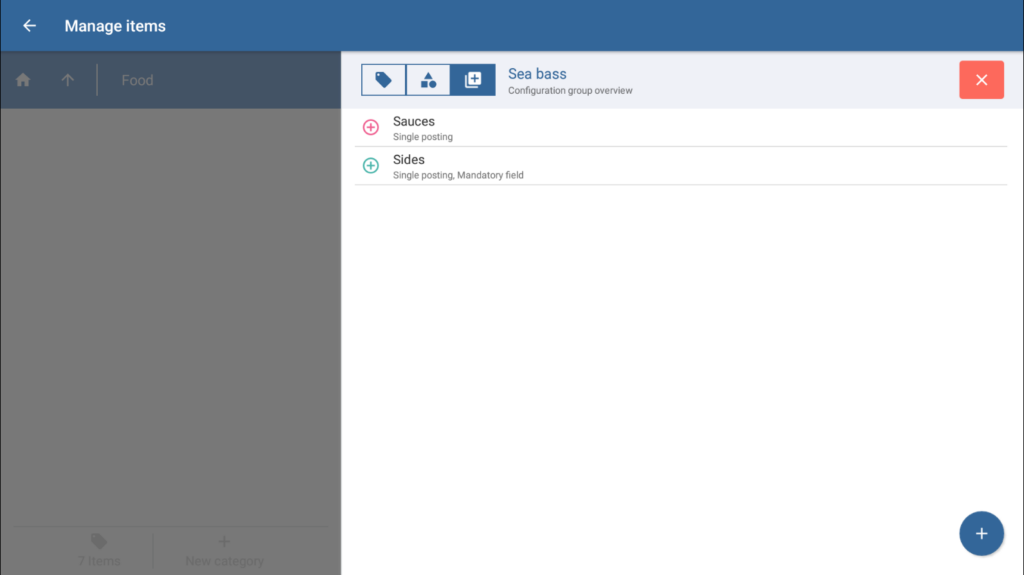Switch to the shapes icon tab
Screen dimensions: 1024x575
click(x=428, y=80)
